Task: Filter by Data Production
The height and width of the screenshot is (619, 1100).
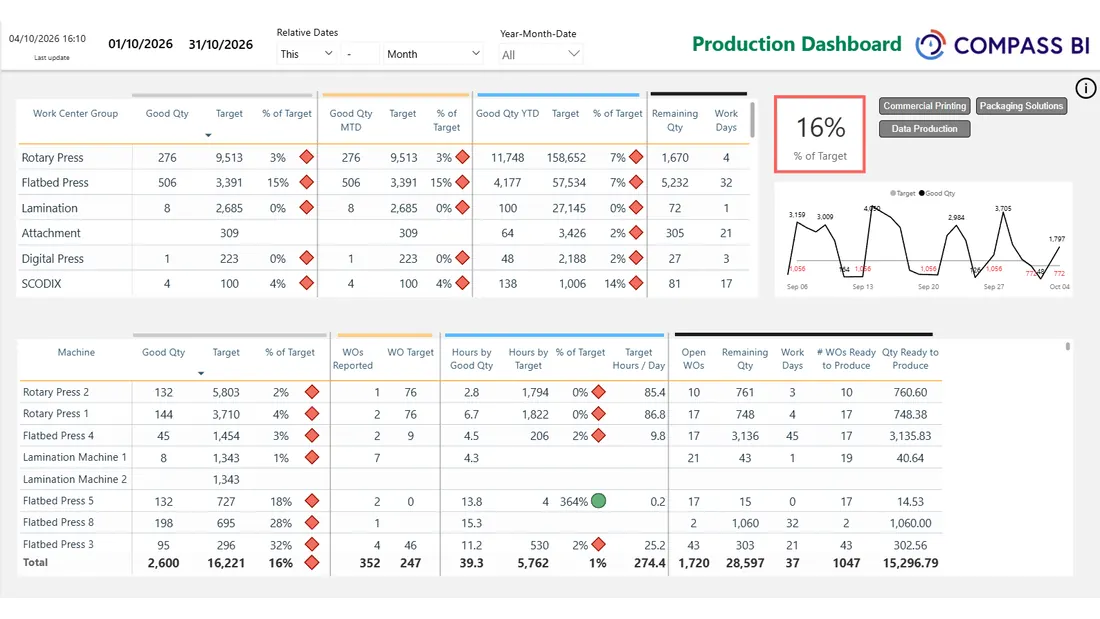Action: point(925,128)
